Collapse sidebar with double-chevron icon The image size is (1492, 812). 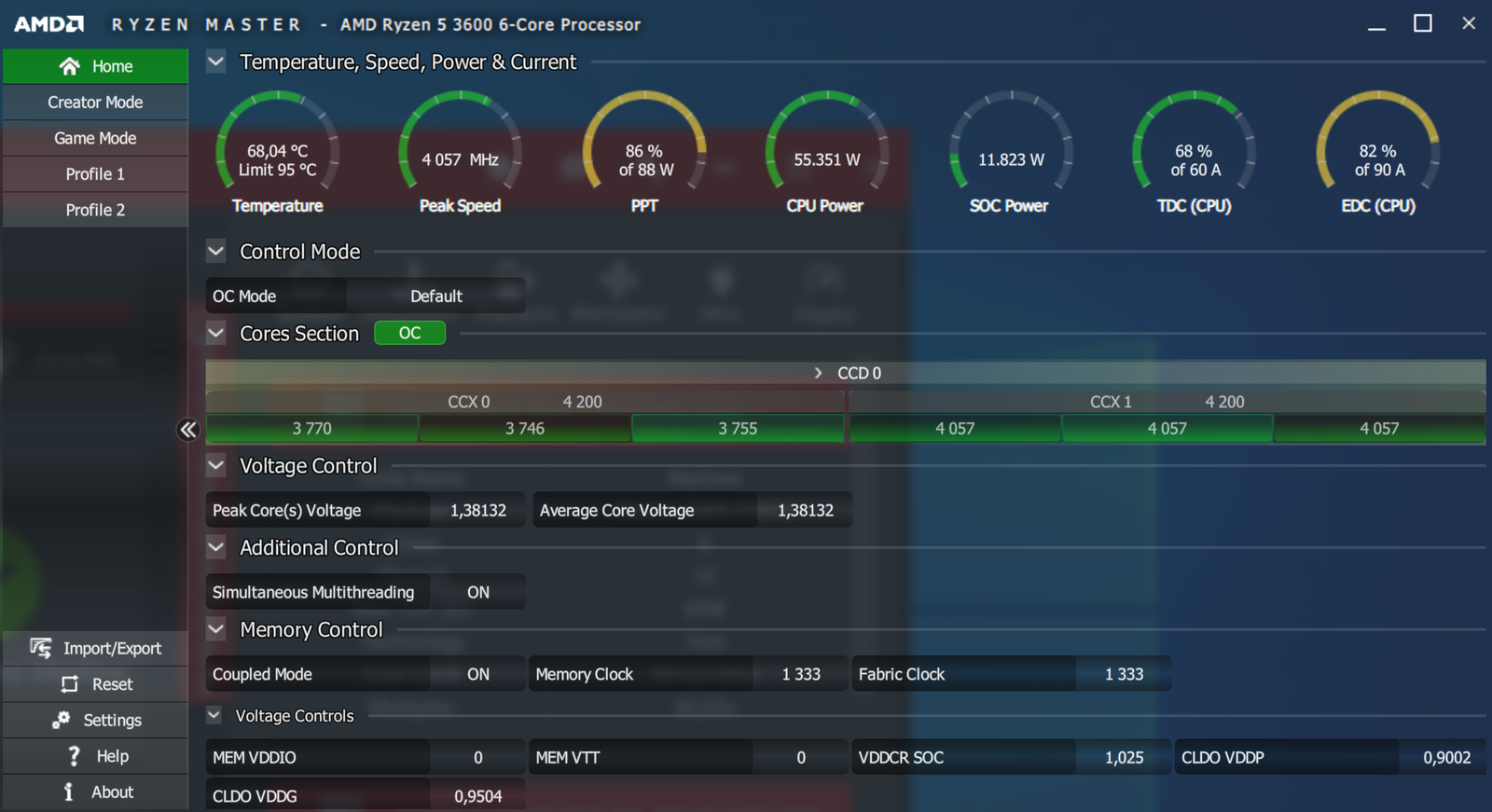point(187,429)
